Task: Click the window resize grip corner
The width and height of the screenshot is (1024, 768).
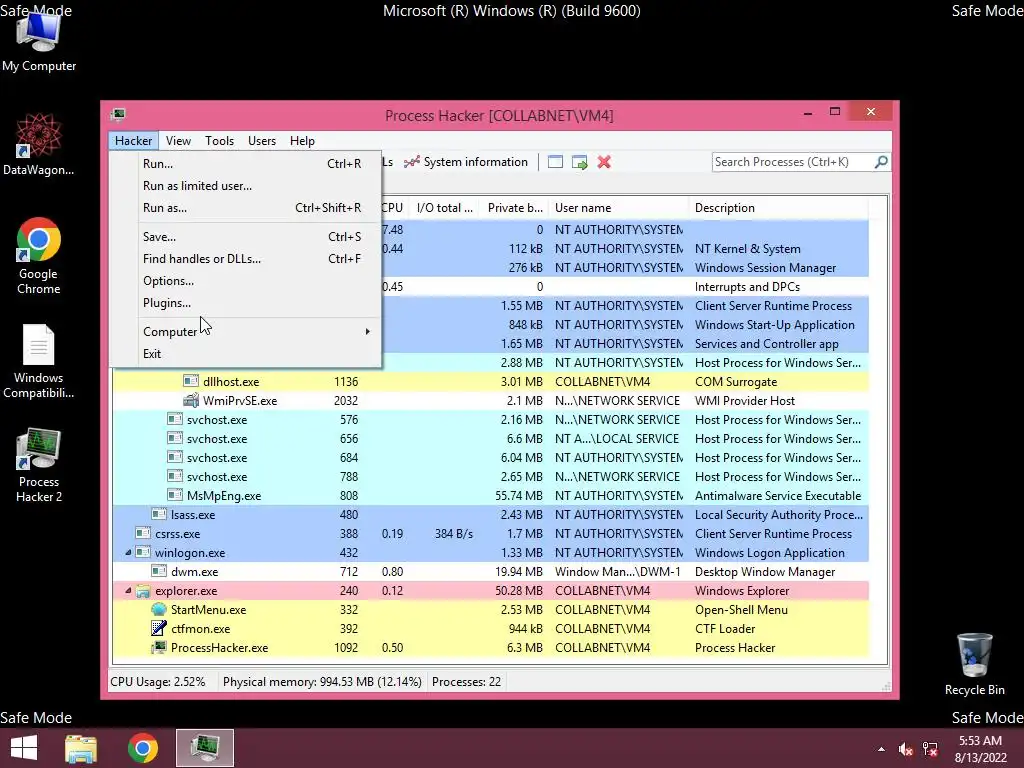Action: tap(886, 686)
